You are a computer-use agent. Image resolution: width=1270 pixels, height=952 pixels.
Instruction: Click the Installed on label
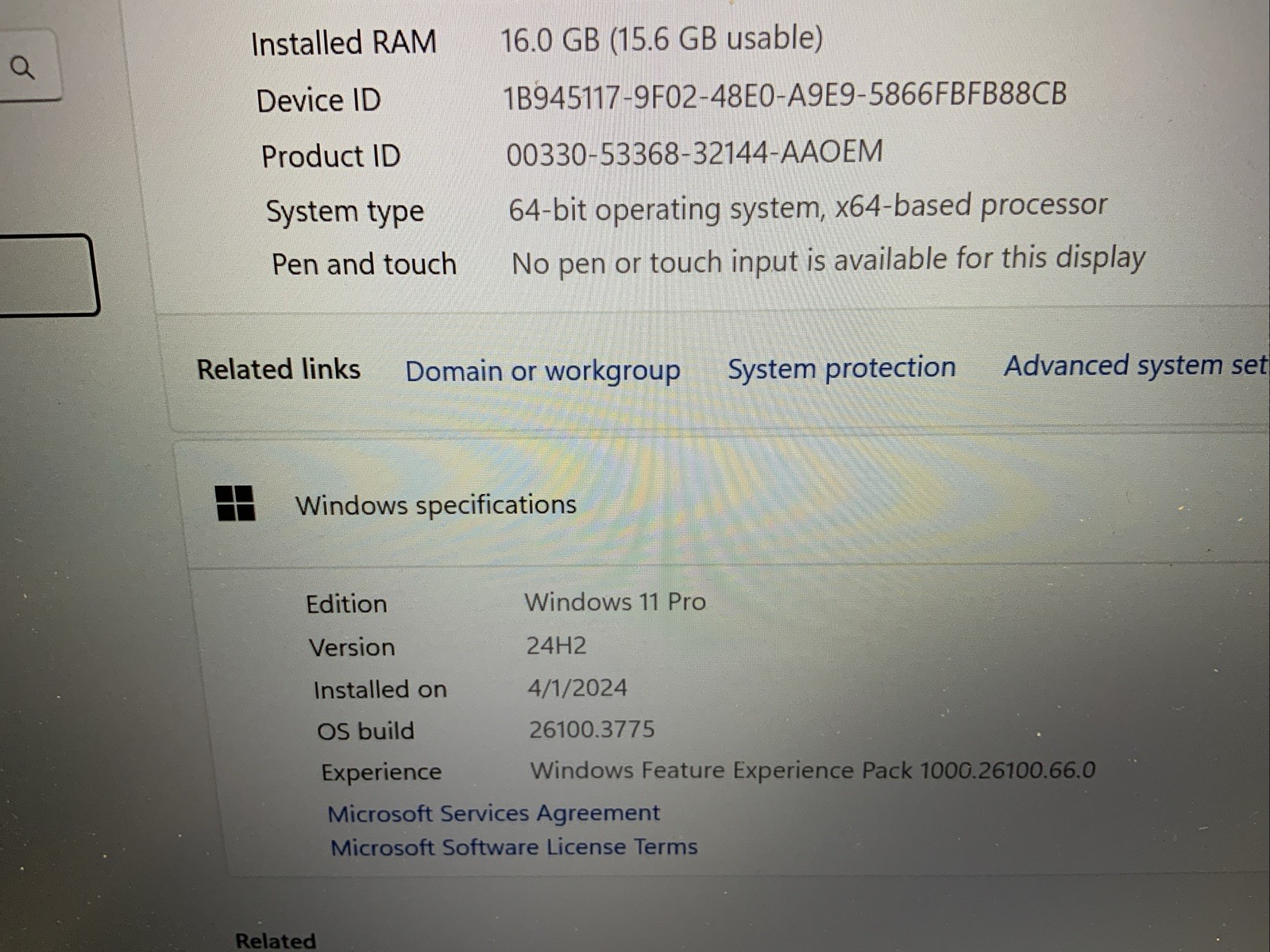[x=380, y=689]
